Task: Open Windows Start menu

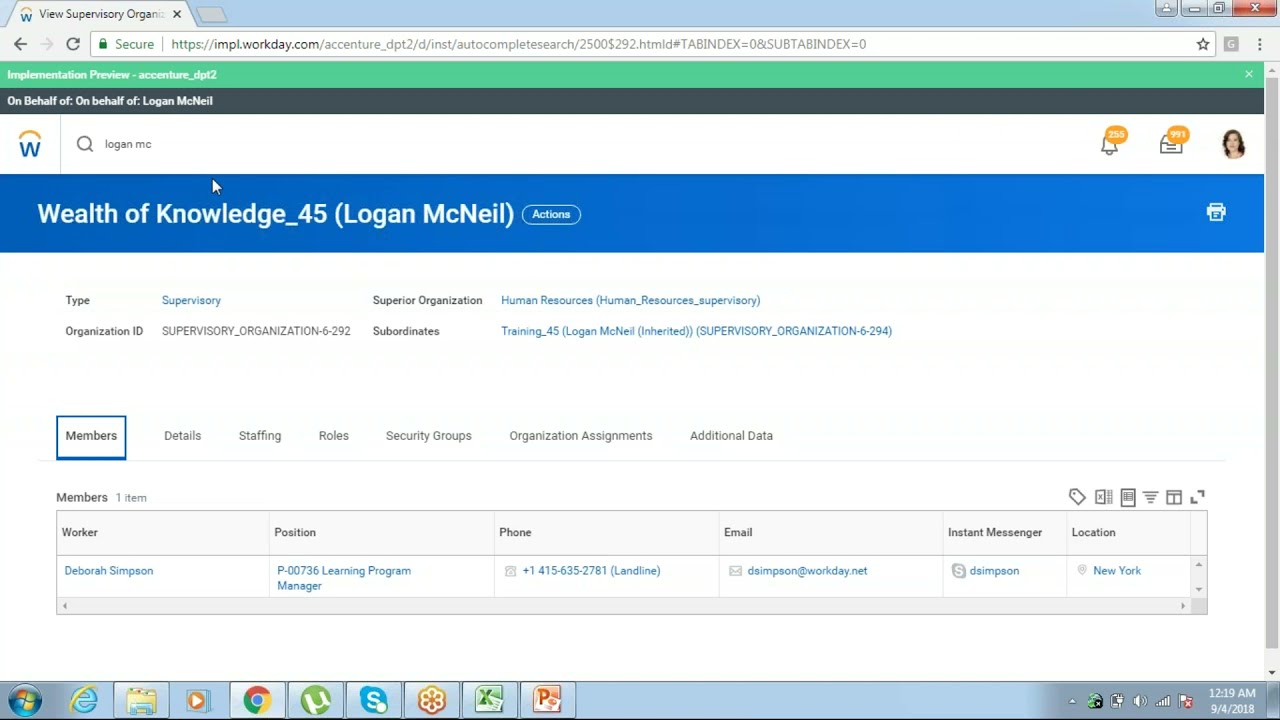Action: [x=25, y=700]
